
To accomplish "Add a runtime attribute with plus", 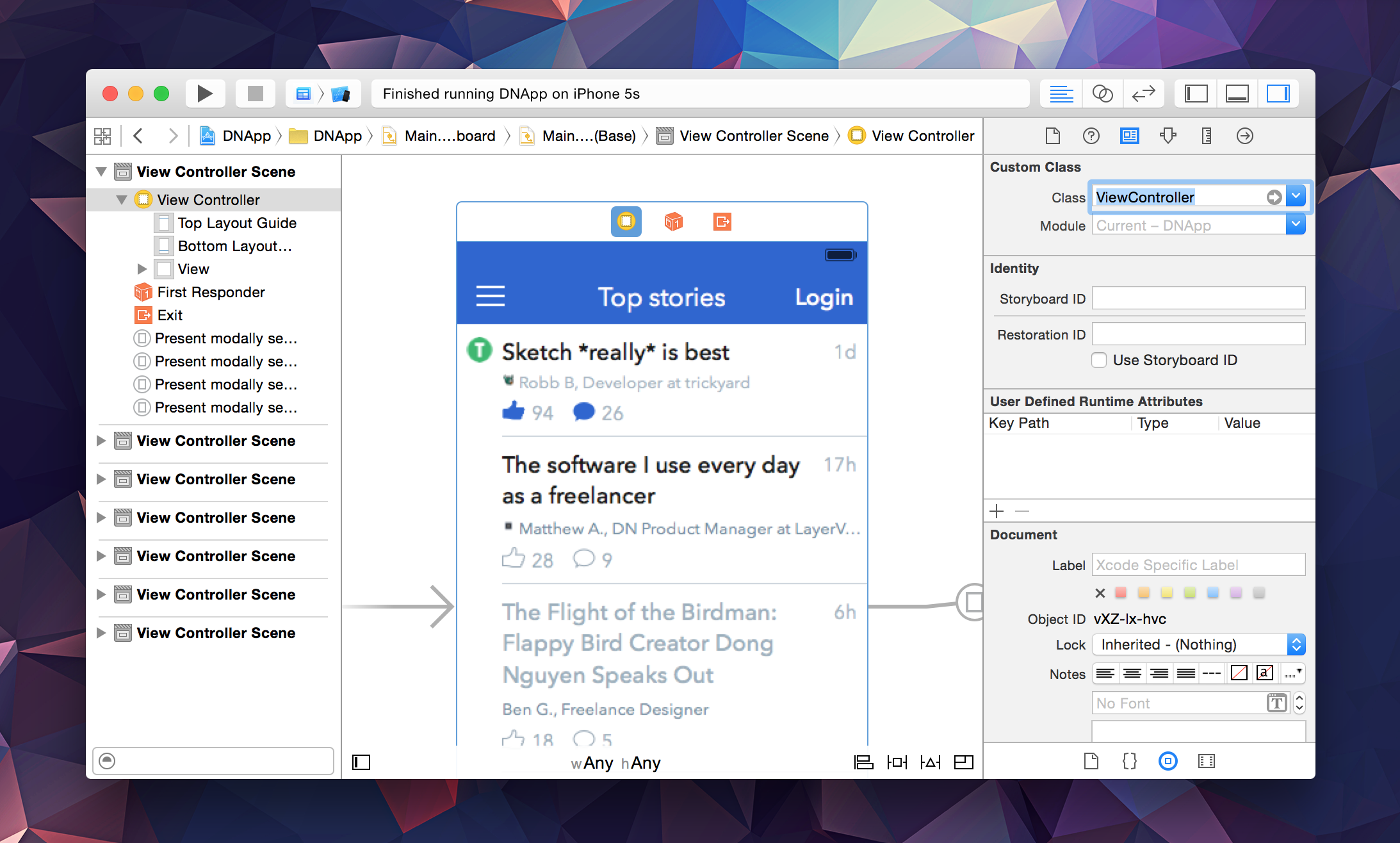I will pos(997,511).
